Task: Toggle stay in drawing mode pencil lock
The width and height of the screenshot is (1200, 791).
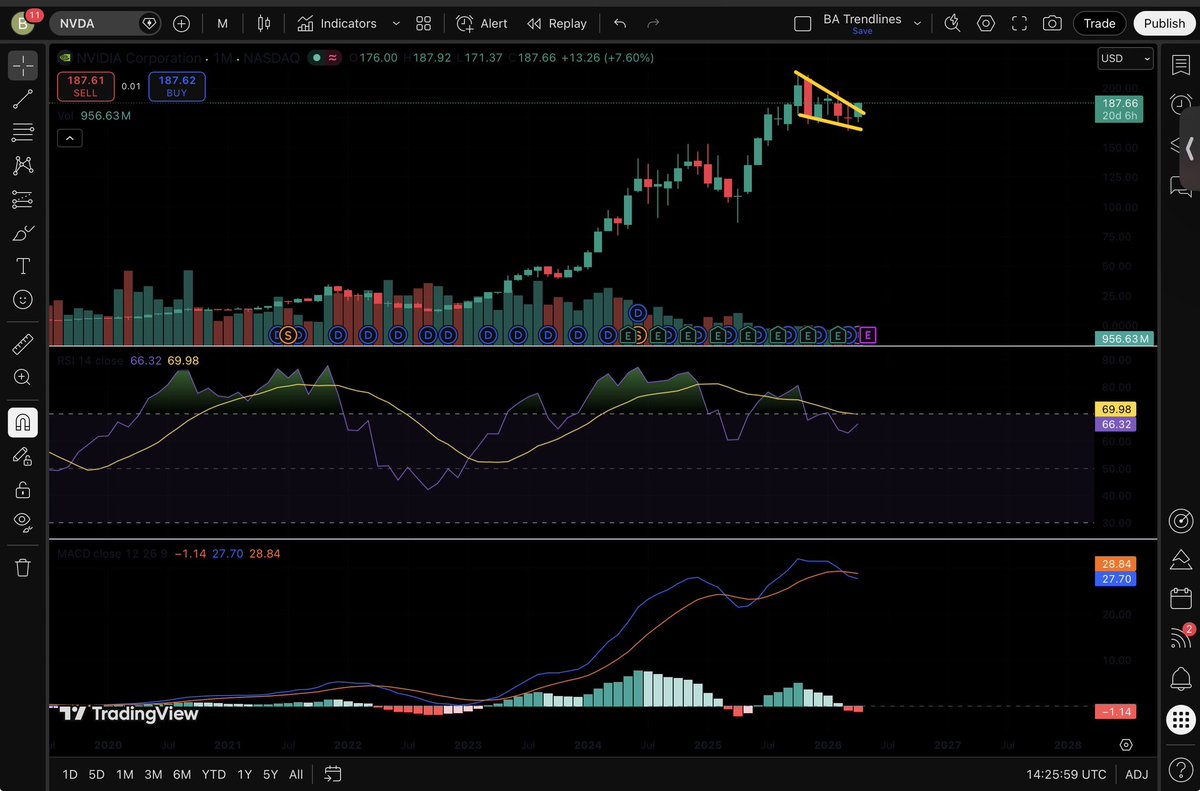Action: point(23,456)
